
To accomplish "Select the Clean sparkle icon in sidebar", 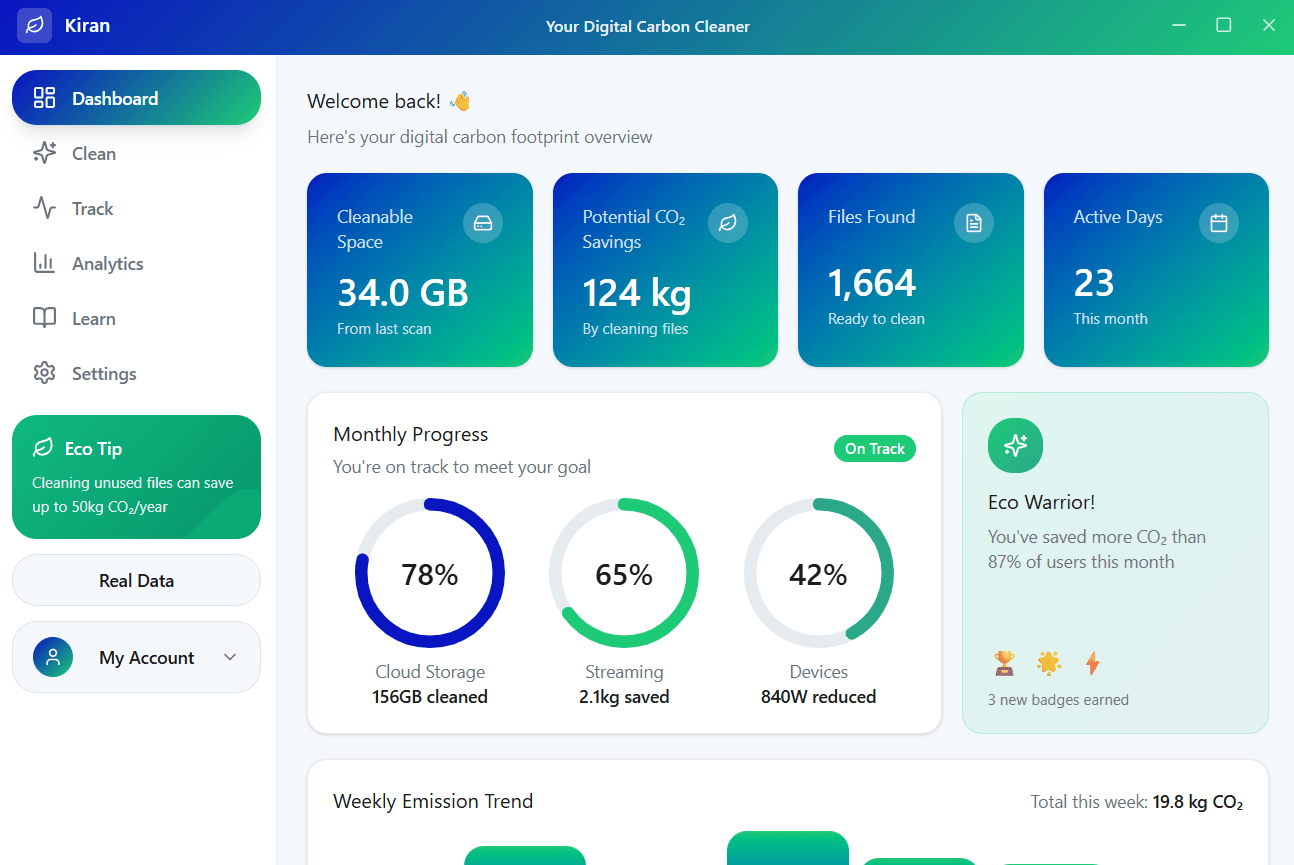I will point(44,153).
